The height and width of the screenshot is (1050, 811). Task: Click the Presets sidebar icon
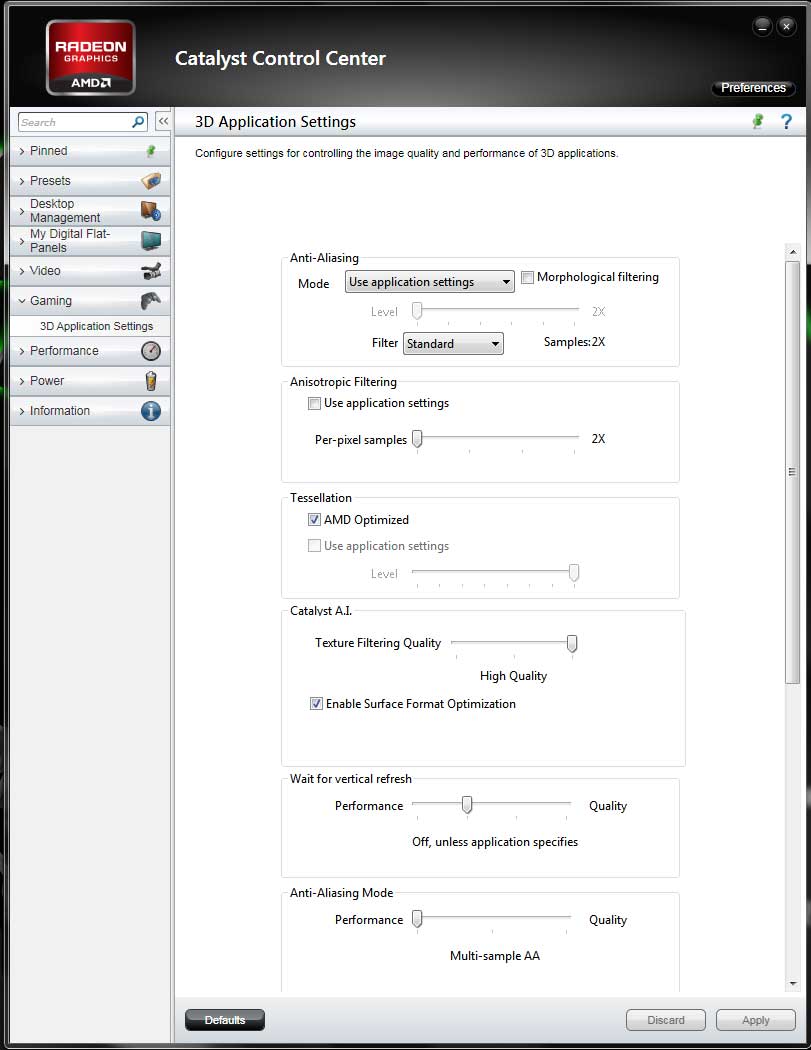point(151,180)
